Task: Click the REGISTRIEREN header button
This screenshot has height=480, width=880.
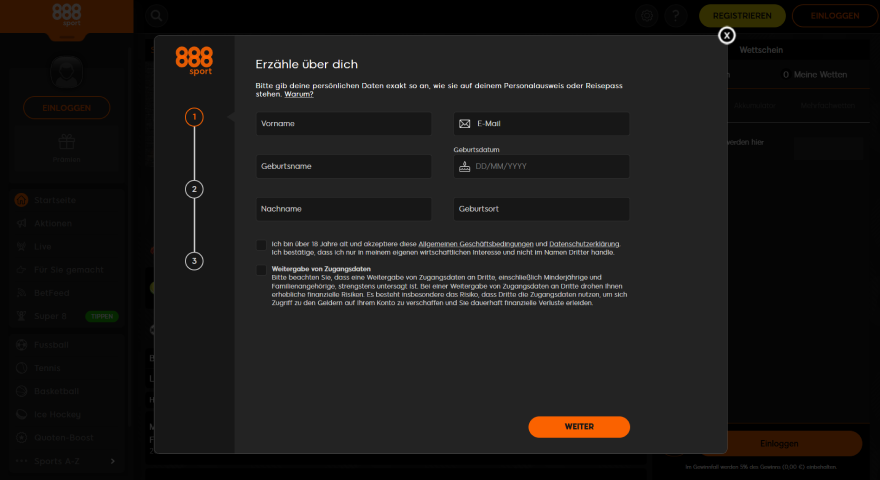Action: click(742, 16)
